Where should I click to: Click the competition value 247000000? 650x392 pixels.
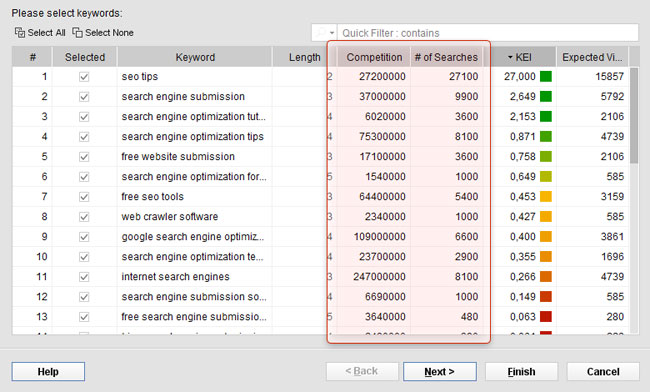(x=379, y=277)
